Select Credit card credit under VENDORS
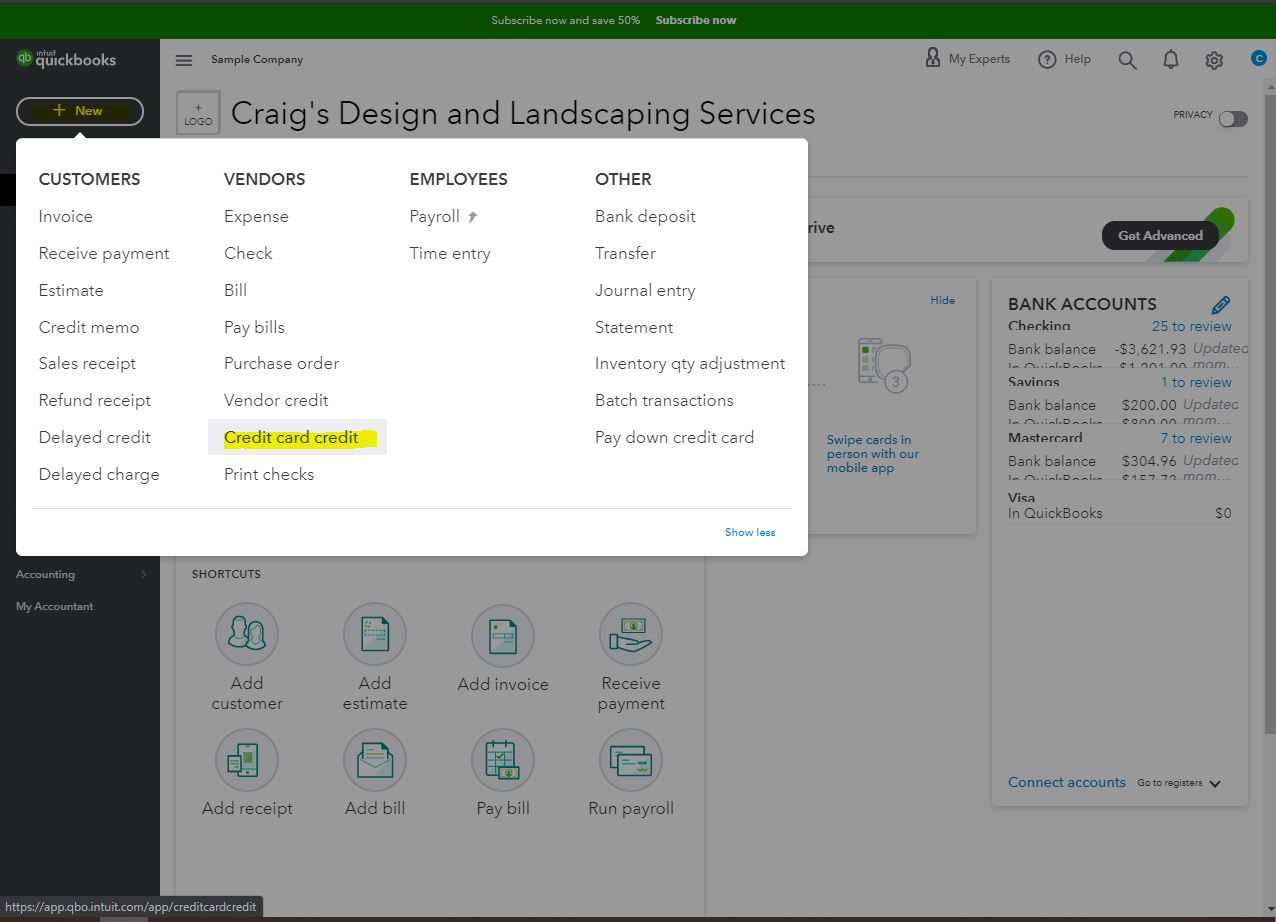 [291, 437]
